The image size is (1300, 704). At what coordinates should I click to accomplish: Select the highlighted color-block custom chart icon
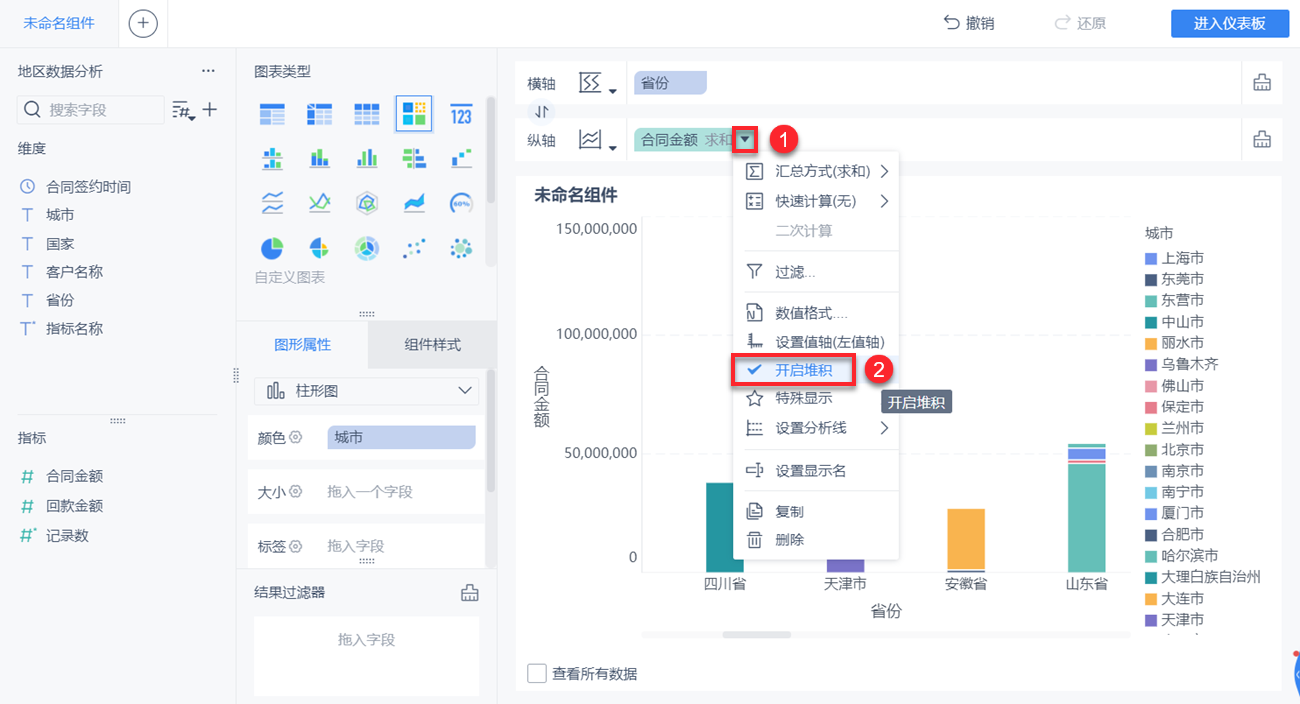click(x=414, y=114)
